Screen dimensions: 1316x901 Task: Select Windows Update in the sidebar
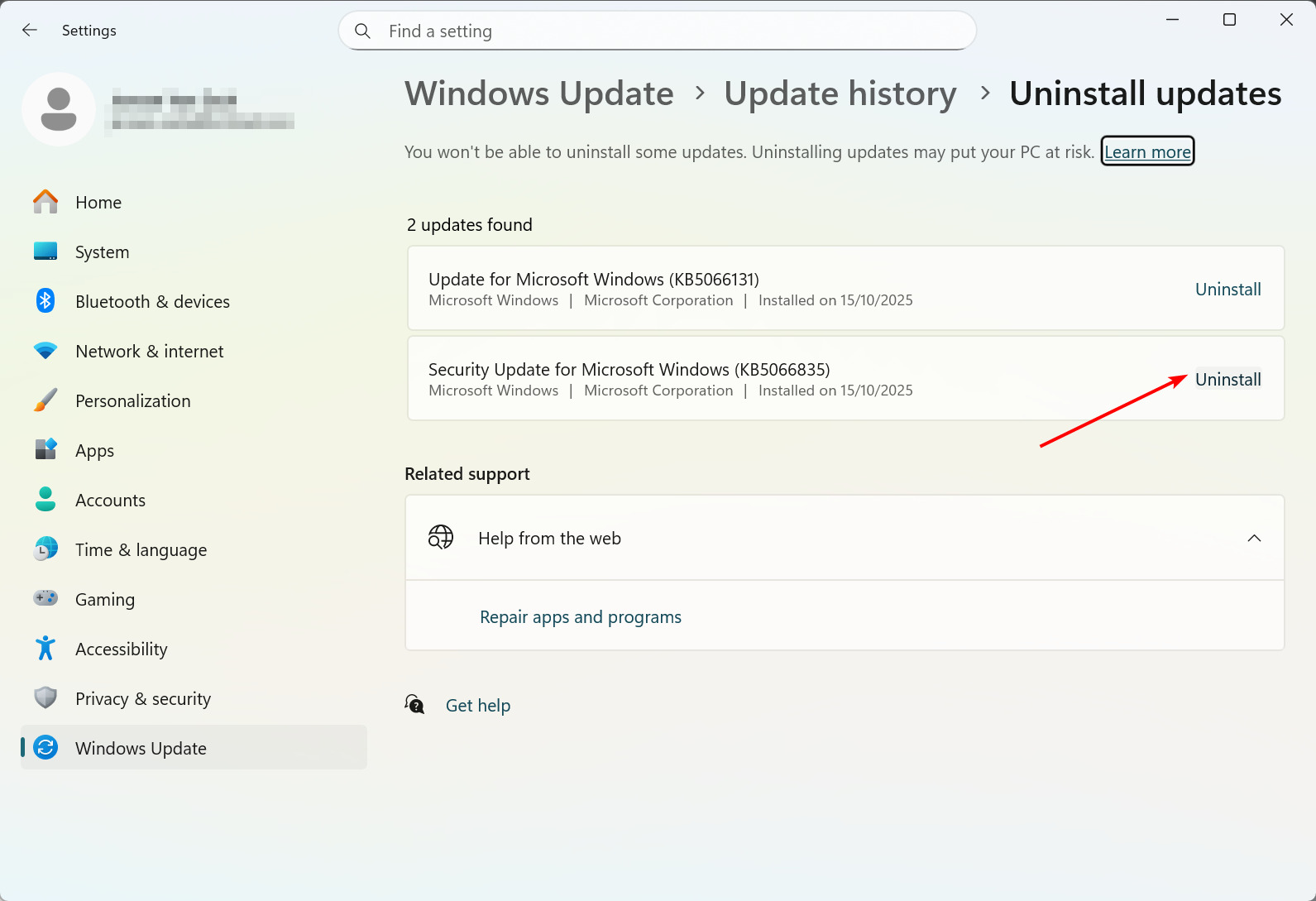141,749
